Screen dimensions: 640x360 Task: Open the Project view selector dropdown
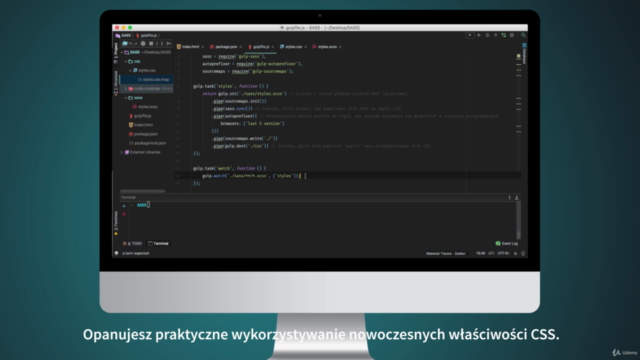(x=130, y=44)
